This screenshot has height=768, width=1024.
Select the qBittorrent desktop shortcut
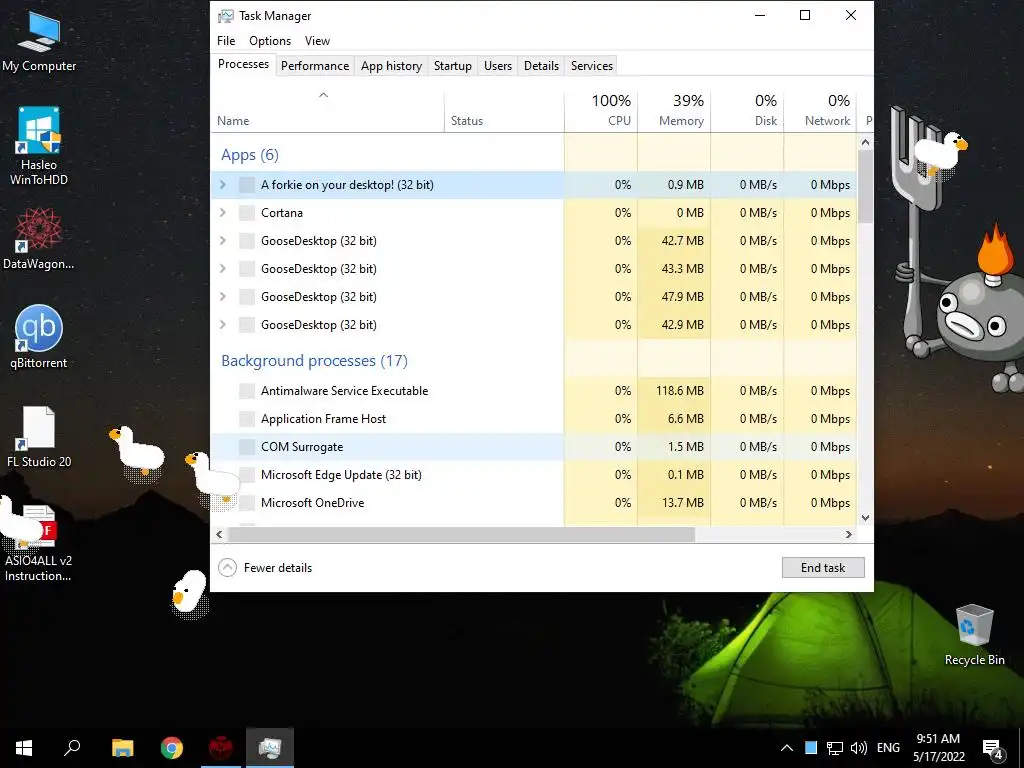tap(39, 336)
